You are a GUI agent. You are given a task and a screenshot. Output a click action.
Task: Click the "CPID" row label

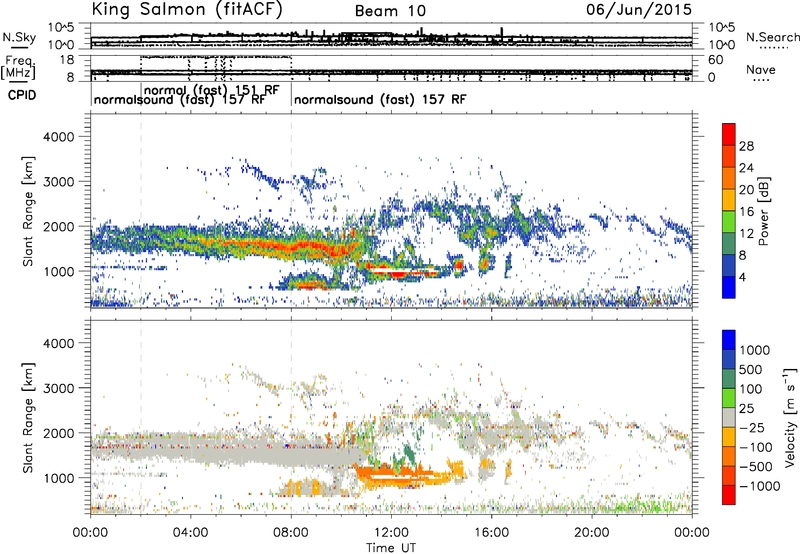22,95
